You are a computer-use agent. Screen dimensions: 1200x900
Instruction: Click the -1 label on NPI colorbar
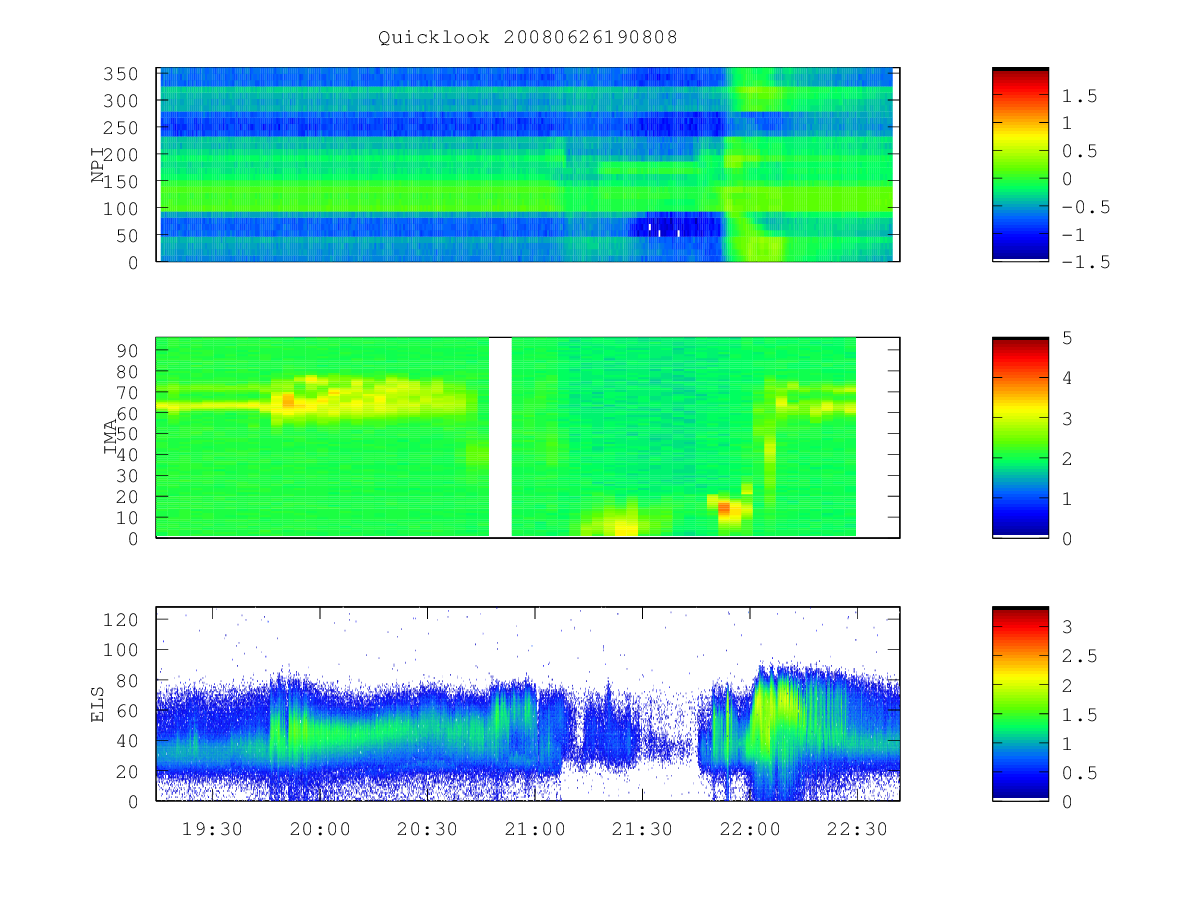[x=1075, y=234]
